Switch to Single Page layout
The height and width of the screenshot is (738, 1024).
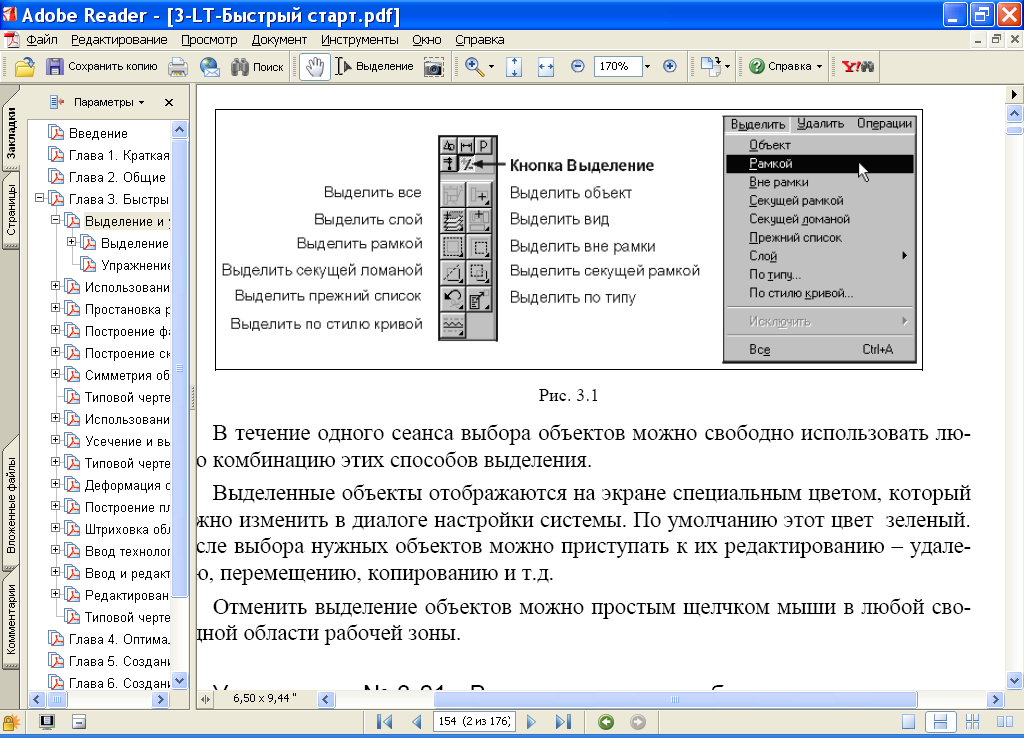908,722
